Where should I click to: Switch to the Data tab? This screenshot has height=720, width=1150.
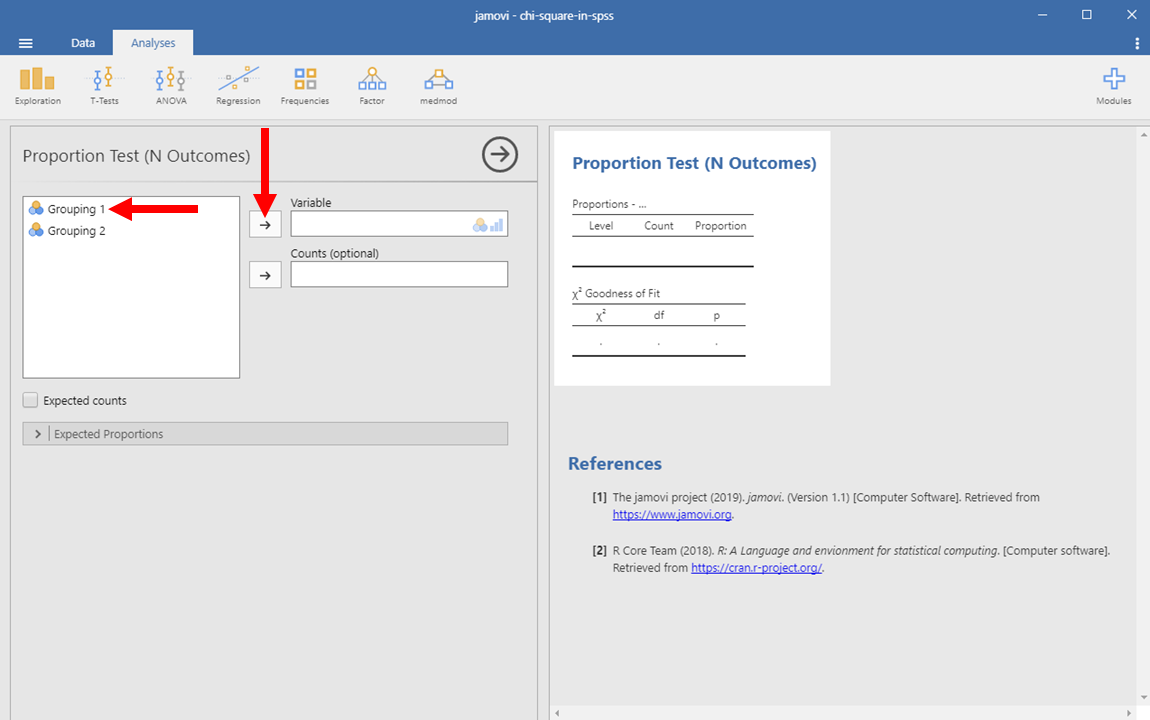tap(83, 43)
